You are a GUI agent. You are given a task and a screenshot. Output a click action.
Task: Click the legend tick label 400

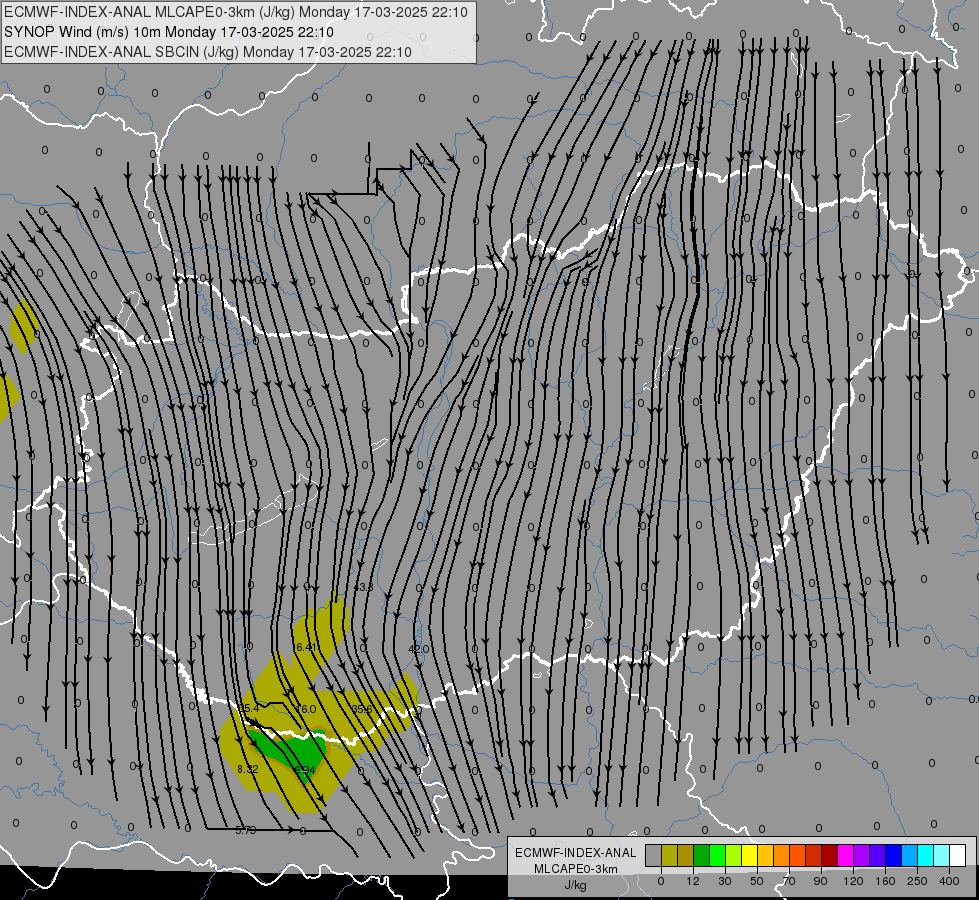pos(949,881)
